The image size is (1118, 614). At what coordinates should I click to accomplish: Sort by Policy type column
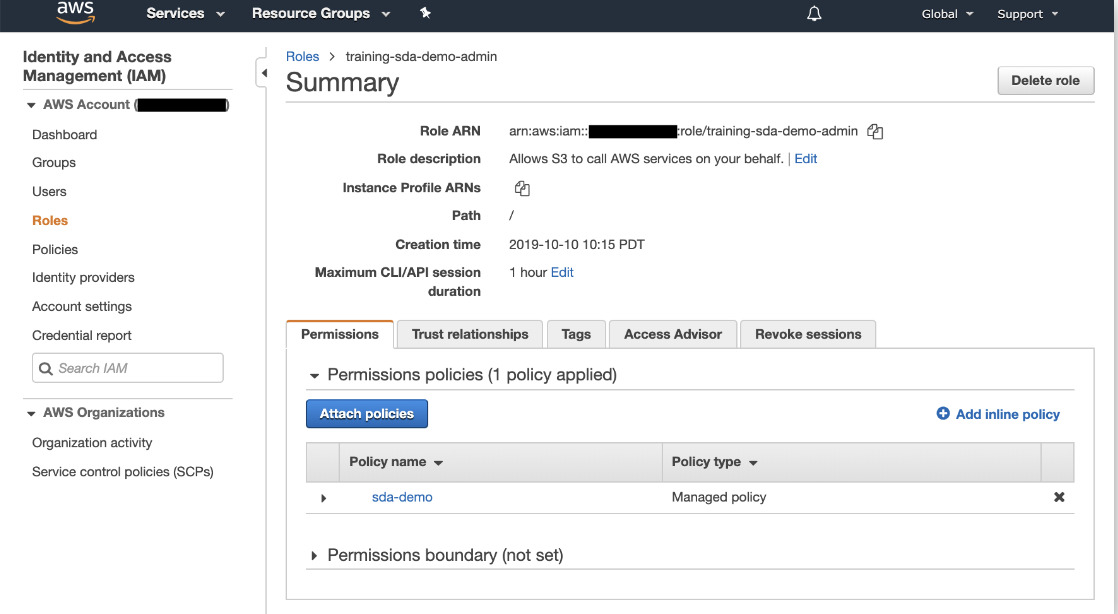tap(714, 462)
